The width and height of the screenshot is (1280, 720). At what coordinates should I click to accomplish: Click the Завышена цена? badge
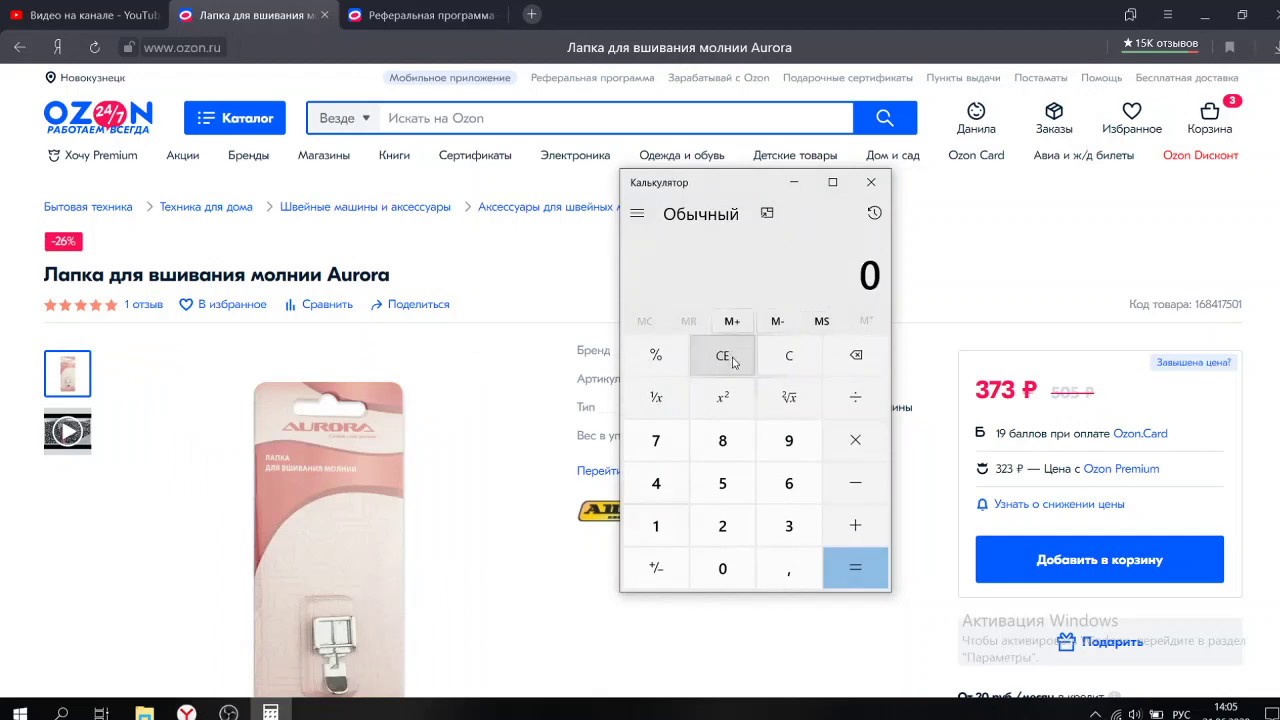point(1193,362)
